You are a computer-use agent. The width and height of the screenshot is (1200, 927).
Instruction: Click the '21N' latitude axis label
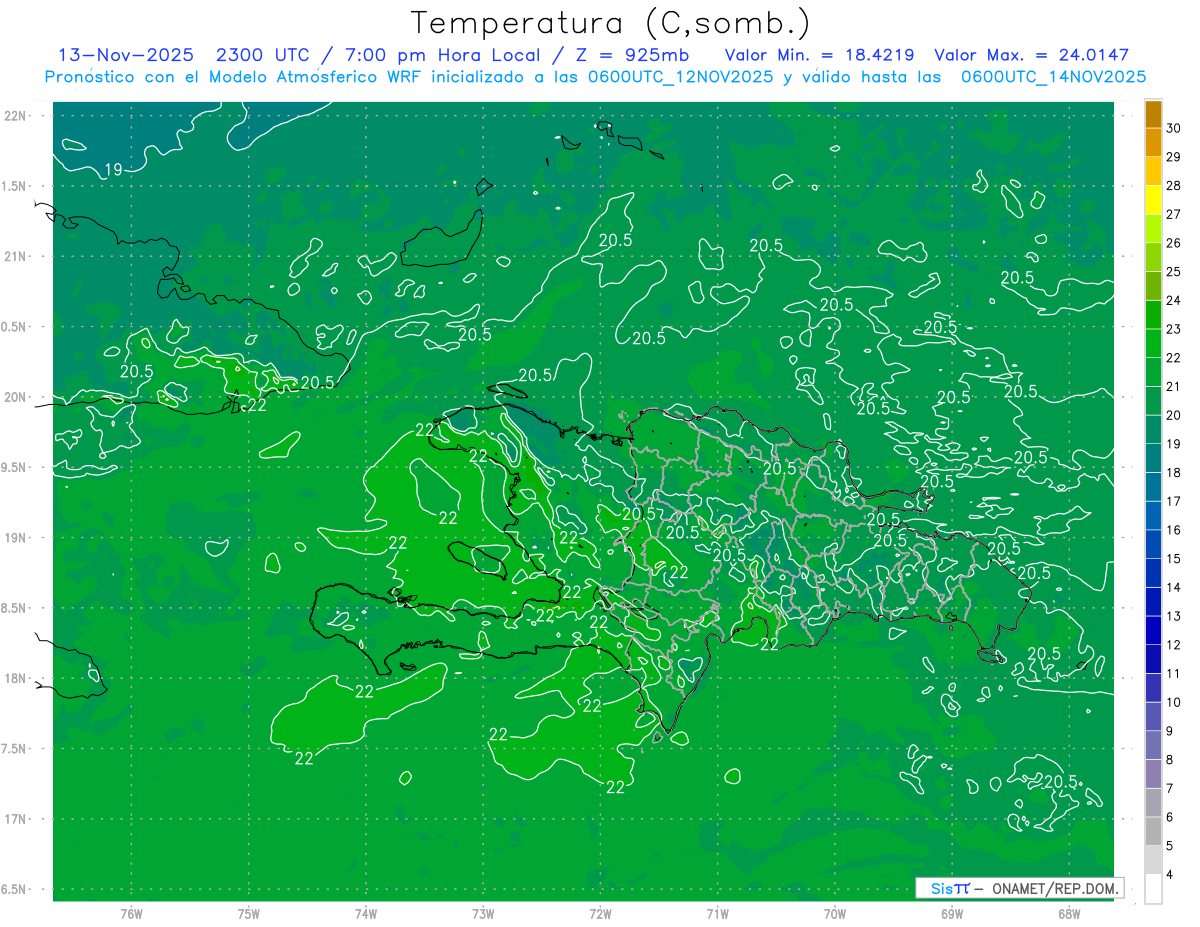16,256
